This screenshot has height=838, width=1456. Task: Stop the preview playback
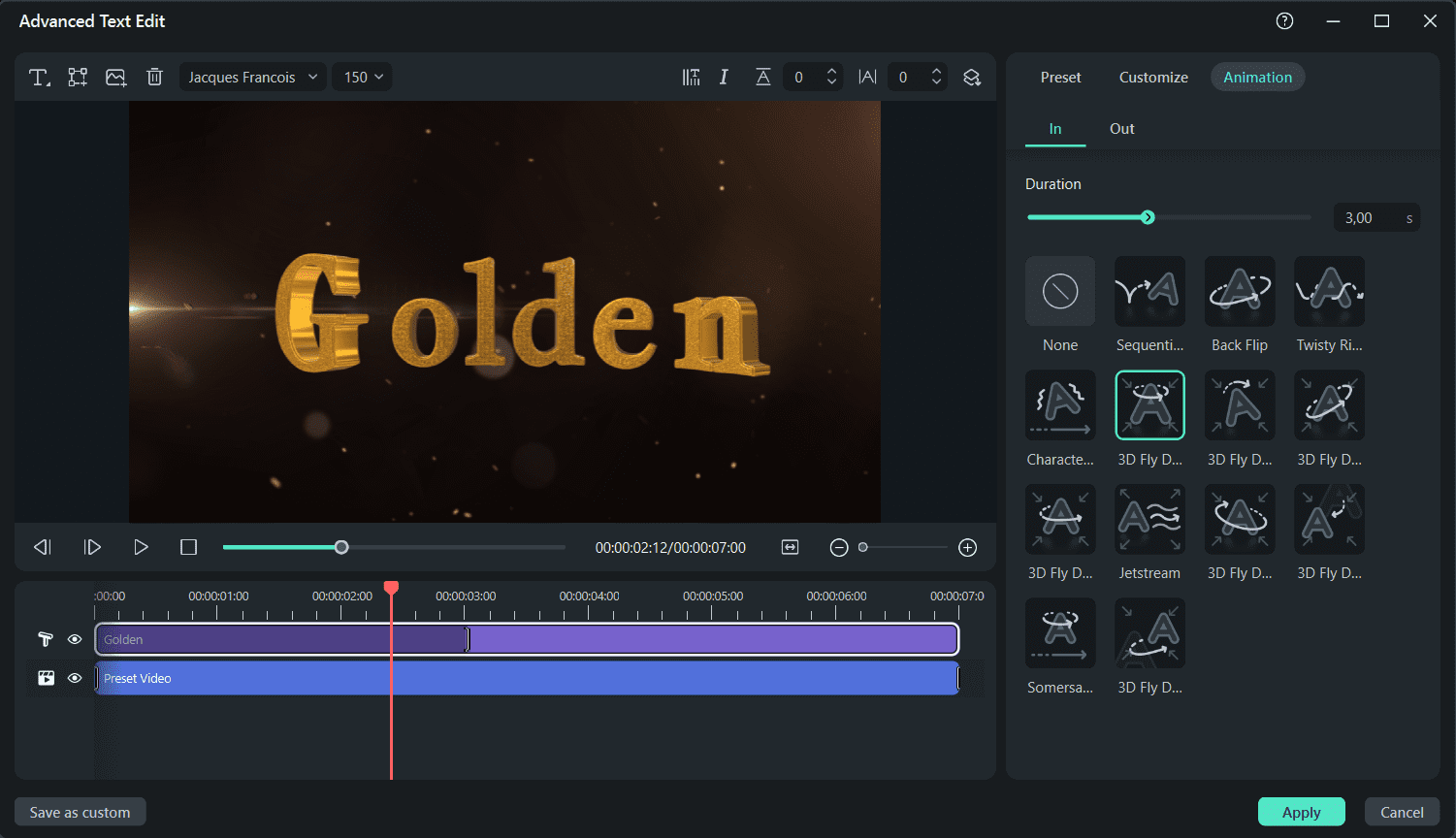click(x=188, y=548)
